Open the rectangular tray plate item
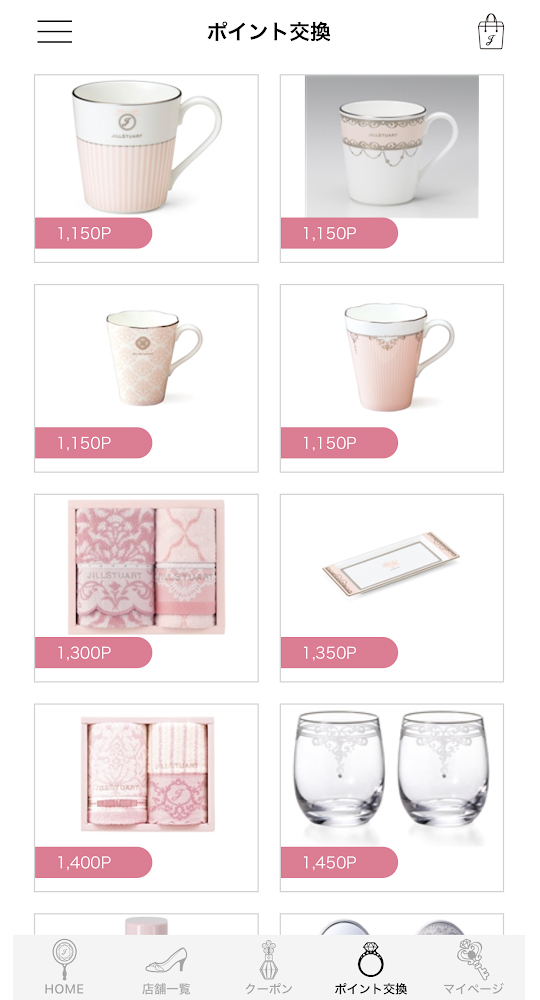 point(391,562)
